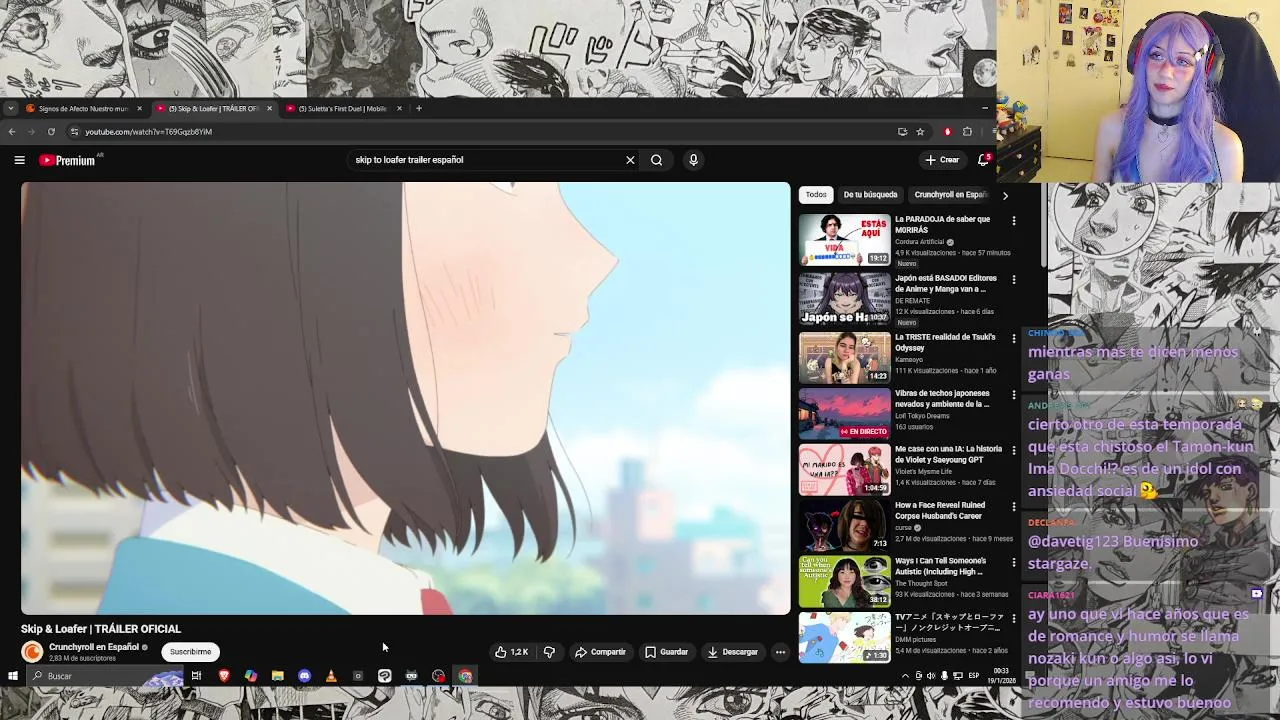The width and height of the screenshot is (1280, 720).
Task: Open options for Ways I Can Tell Someone's Autistic
Action: pyautogui.click(x=1013, y=563)
